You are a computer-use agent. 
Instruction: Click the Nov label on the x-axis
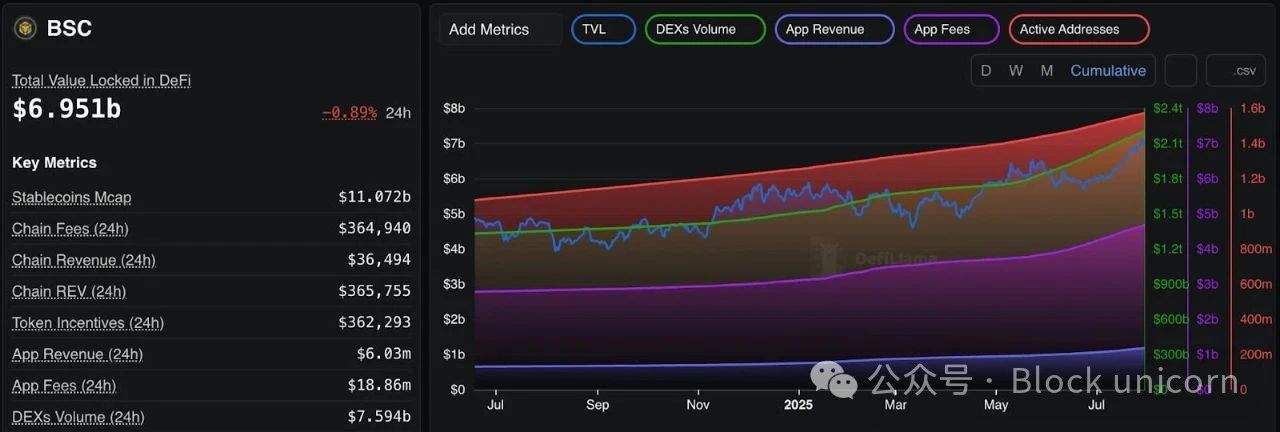698,405
